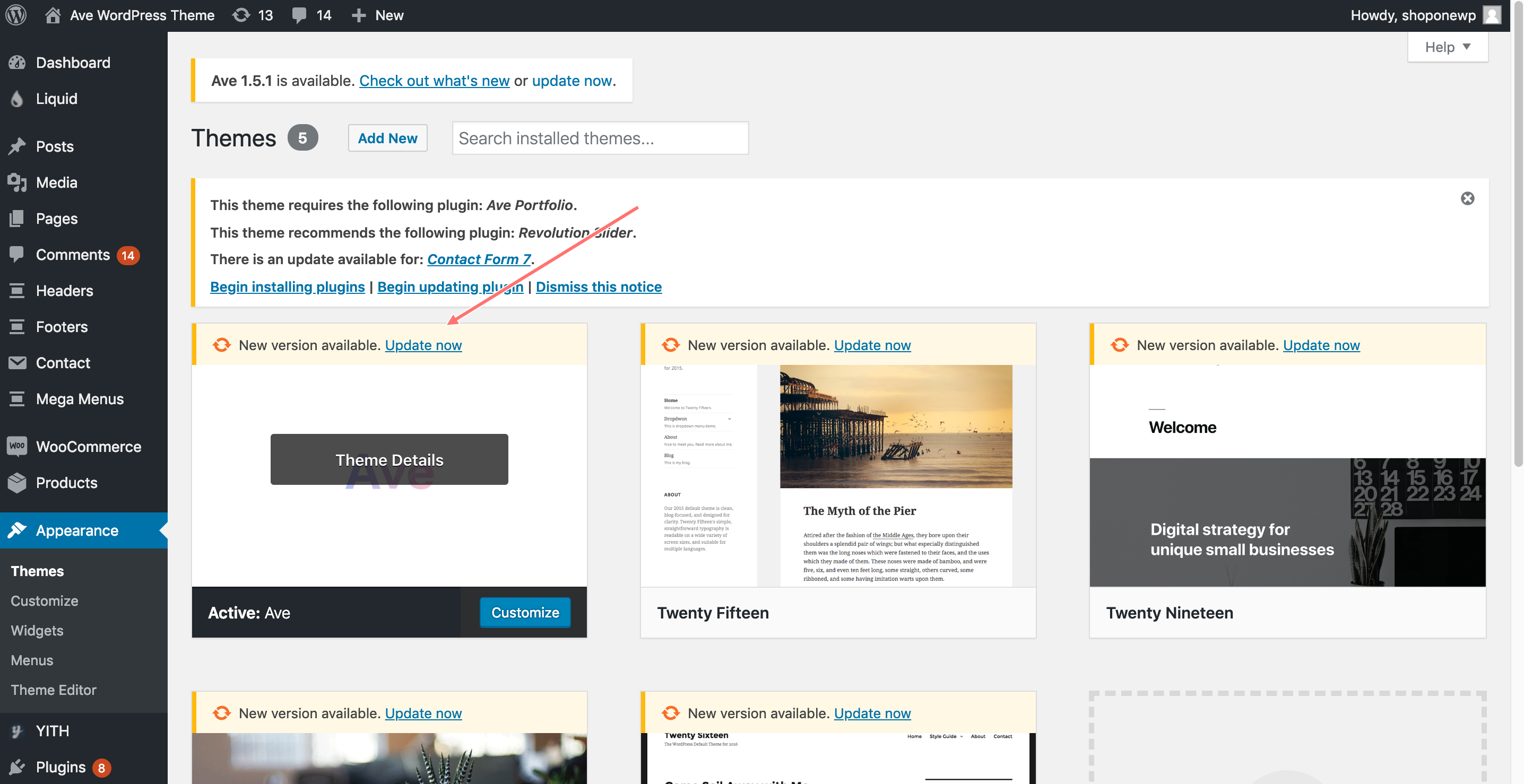Image resolution: width=1524 pixels, height=784 pixels.
Task: Open Customize under Appearance
Action: click(45, 600)
